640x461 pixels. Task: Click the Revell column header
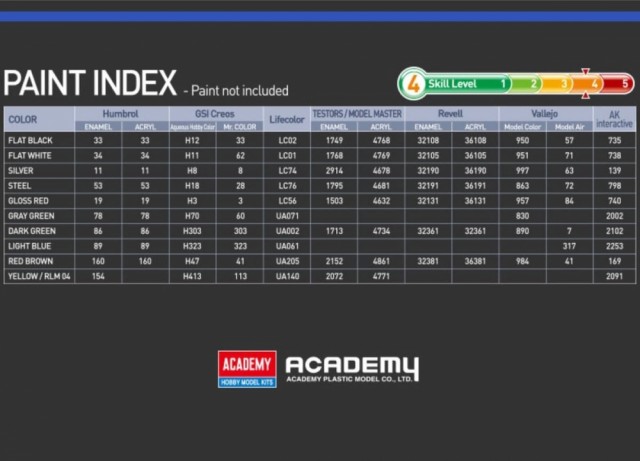click(451, 114)
